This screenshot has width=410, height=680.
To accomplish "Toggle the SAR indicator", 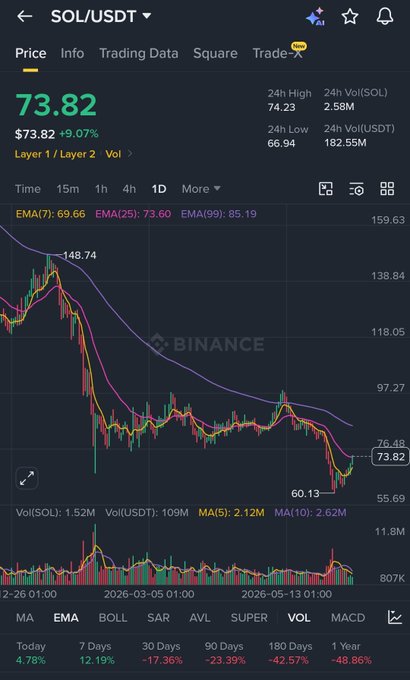I will (x=158, y=618).
